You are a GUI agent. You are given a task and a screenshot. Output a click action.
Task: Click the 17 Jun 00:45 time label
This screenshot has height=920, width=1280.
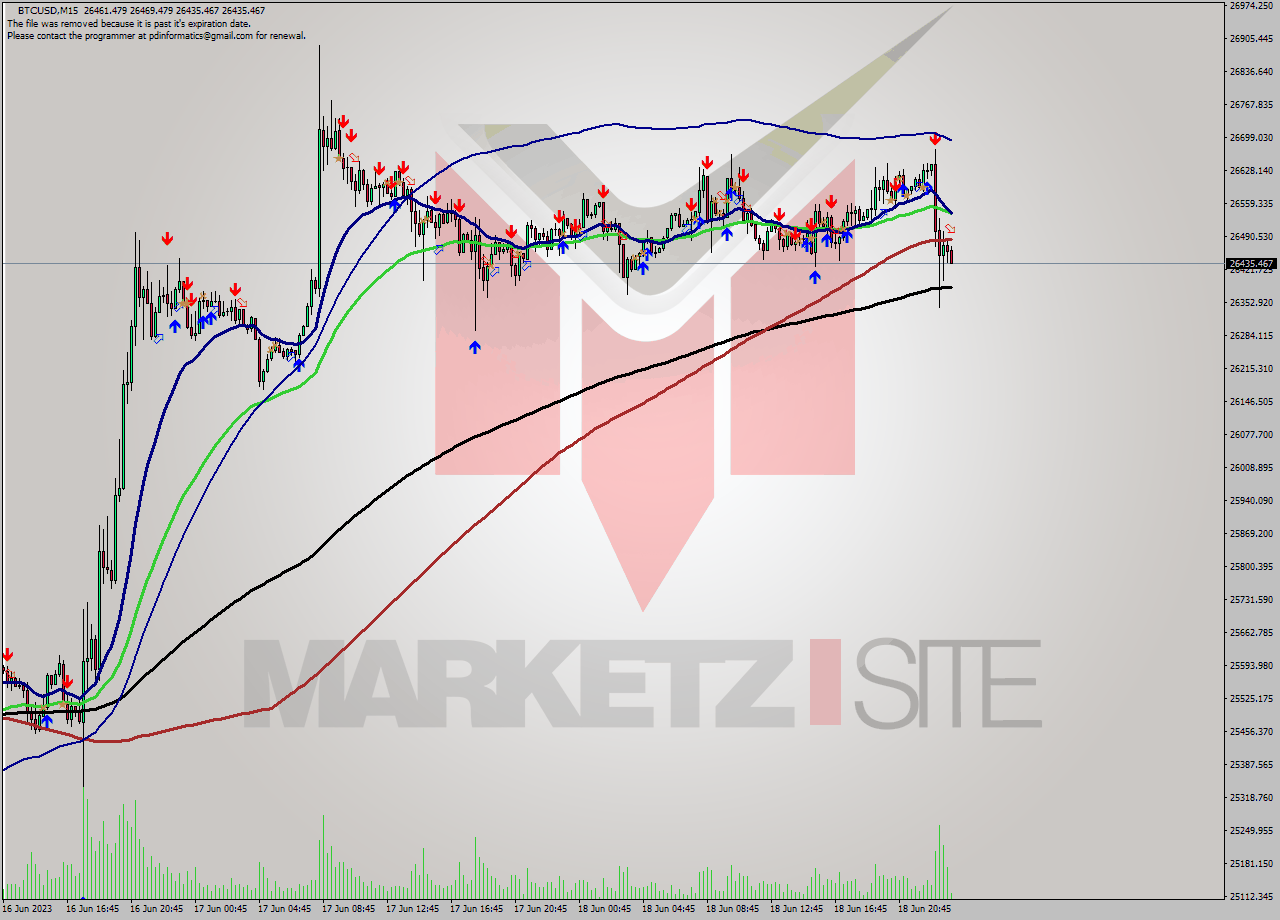[x=220, y=910]
